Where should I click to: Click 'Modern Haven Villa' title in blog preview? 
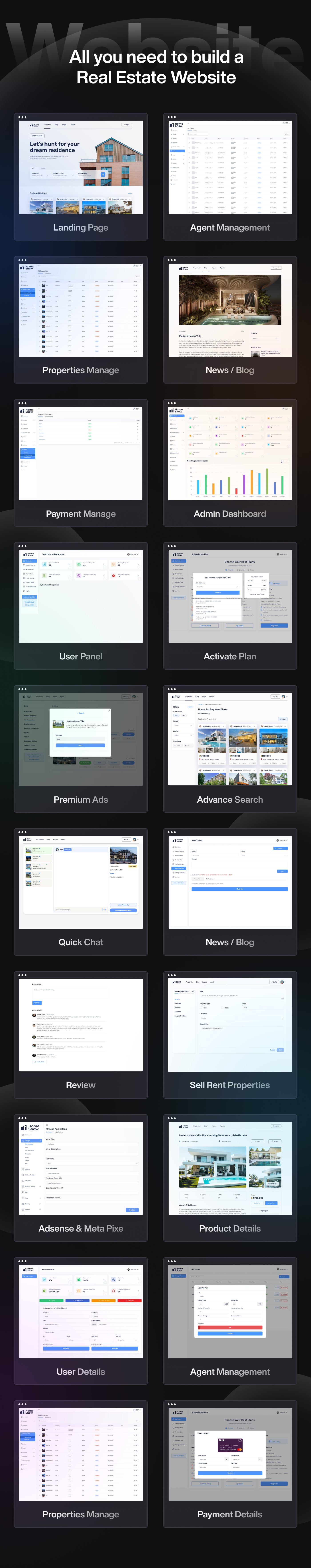click(x=191, y=336)
